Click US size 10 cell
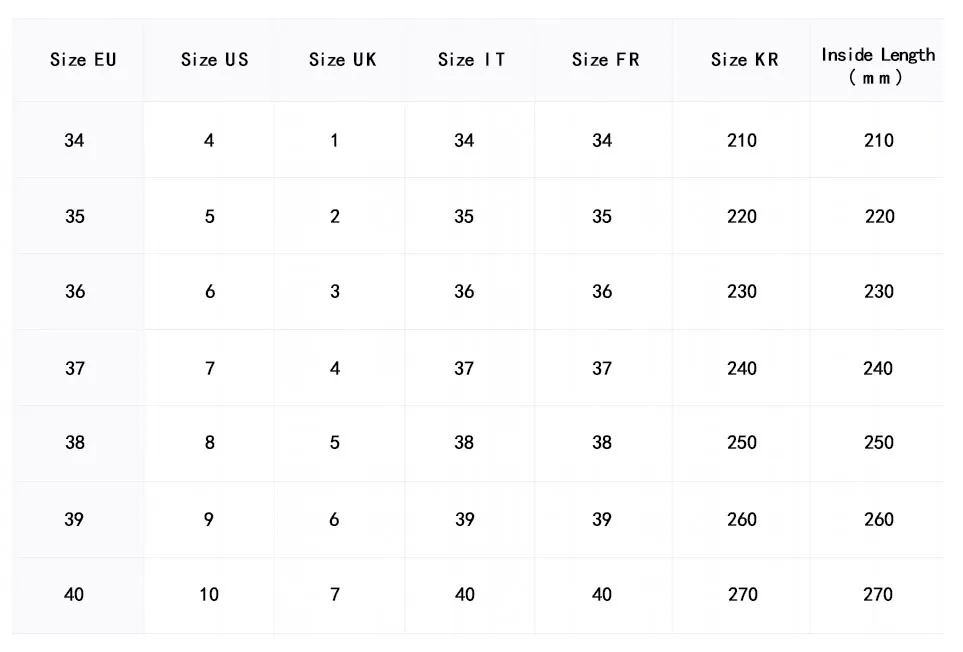Viewport: 963px width, 652px height. 209,595
